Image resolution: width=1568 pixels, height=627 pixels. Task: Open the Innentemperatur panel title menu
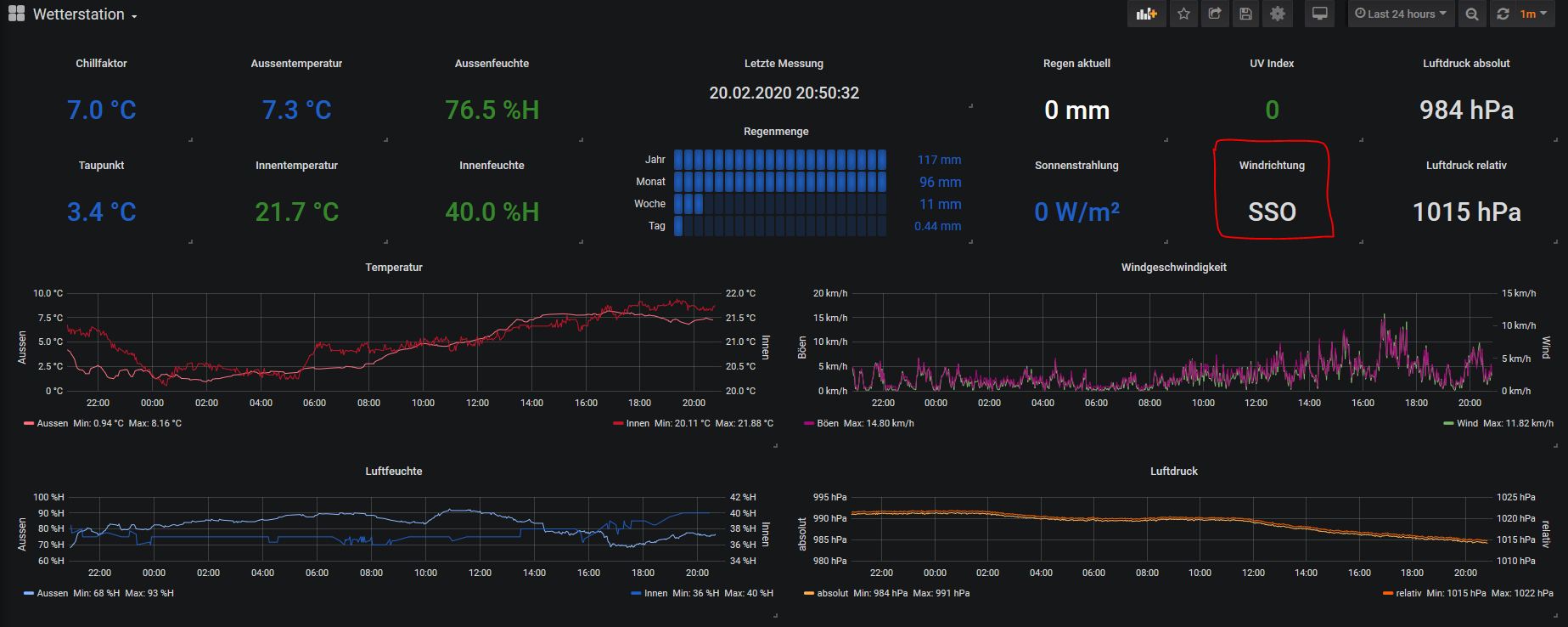point(296,166)
